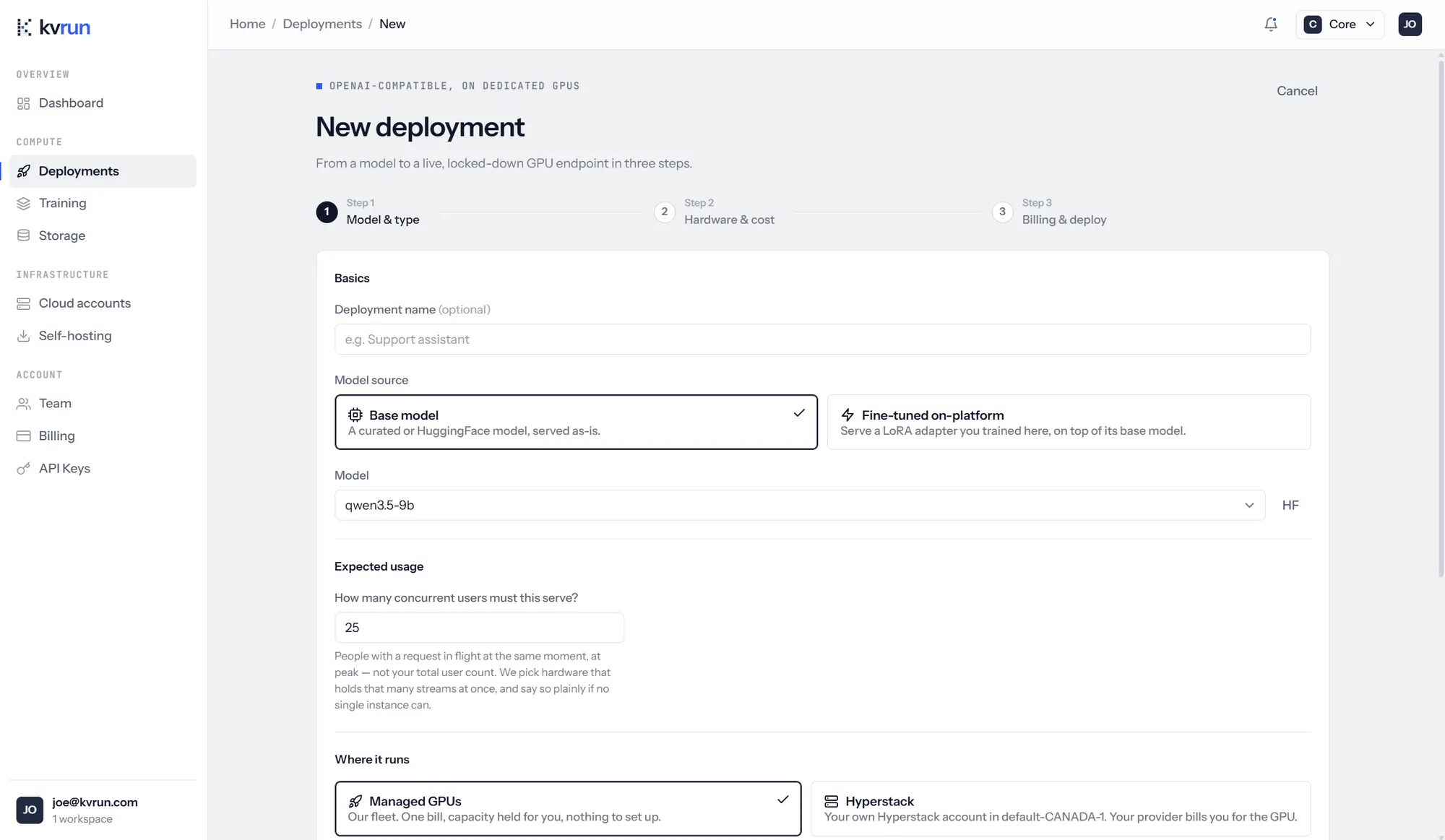Go to Step 1 Model & type

(368, 212)
